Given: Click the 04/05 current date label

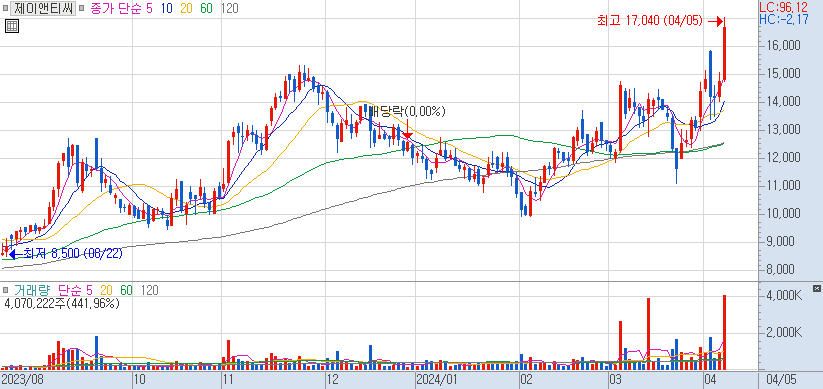Looking at the screenshot, I should pyautogui.click(x=782, y=380).
